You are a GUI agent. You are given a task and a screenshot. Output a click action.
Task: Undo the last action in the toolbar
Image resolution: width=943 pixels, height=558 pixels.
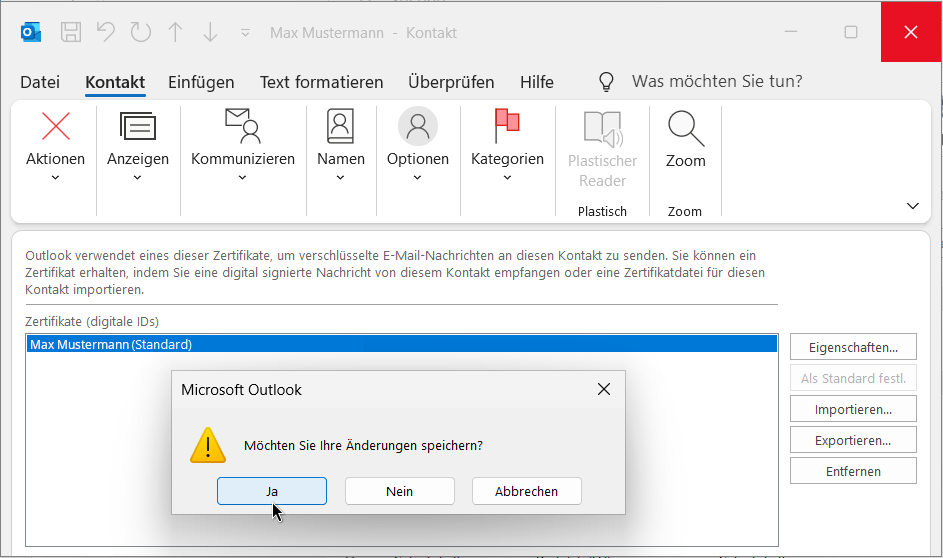coord(106,32)
